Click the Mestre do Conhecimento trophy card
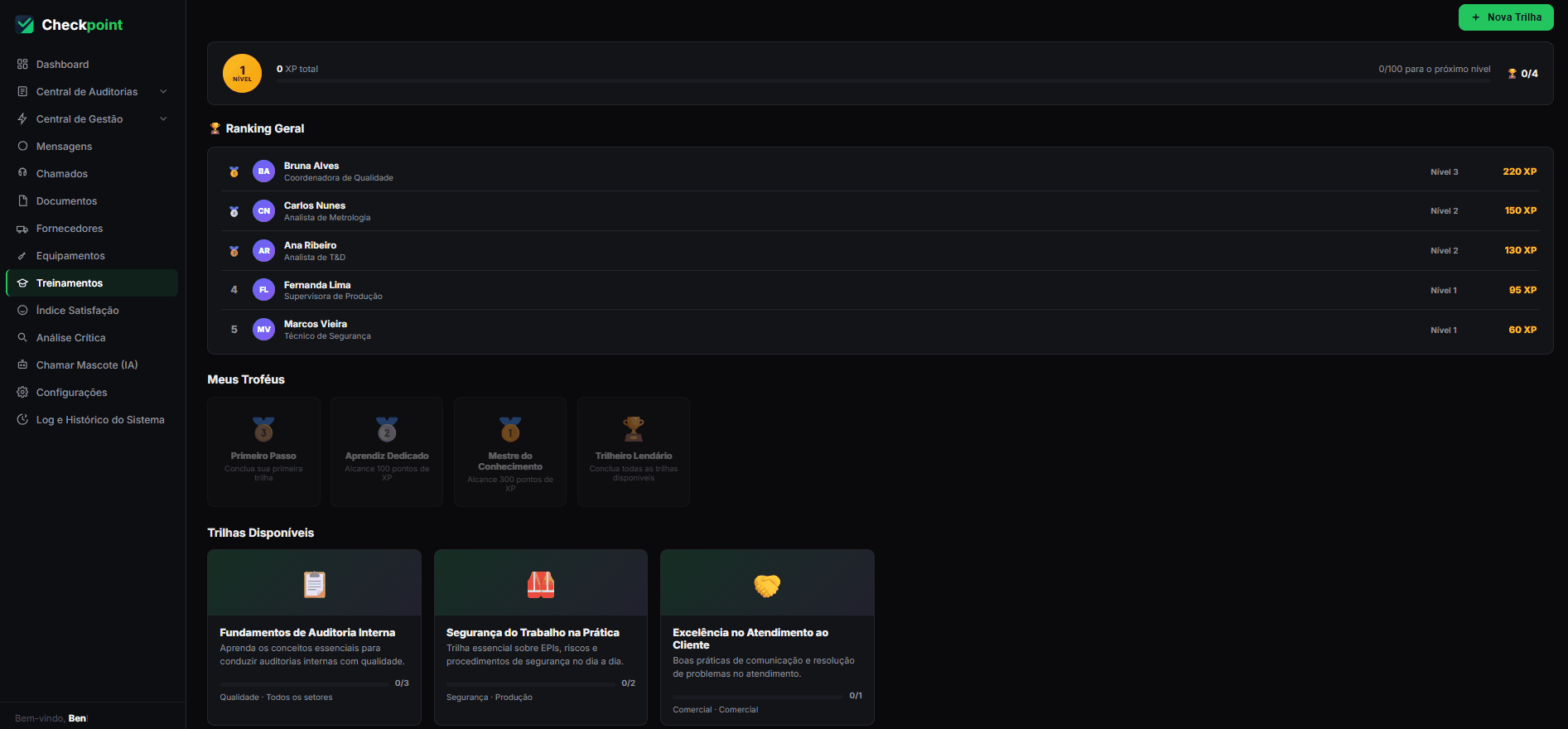Viewport: 1568px width, 729px height. point(510,451)
